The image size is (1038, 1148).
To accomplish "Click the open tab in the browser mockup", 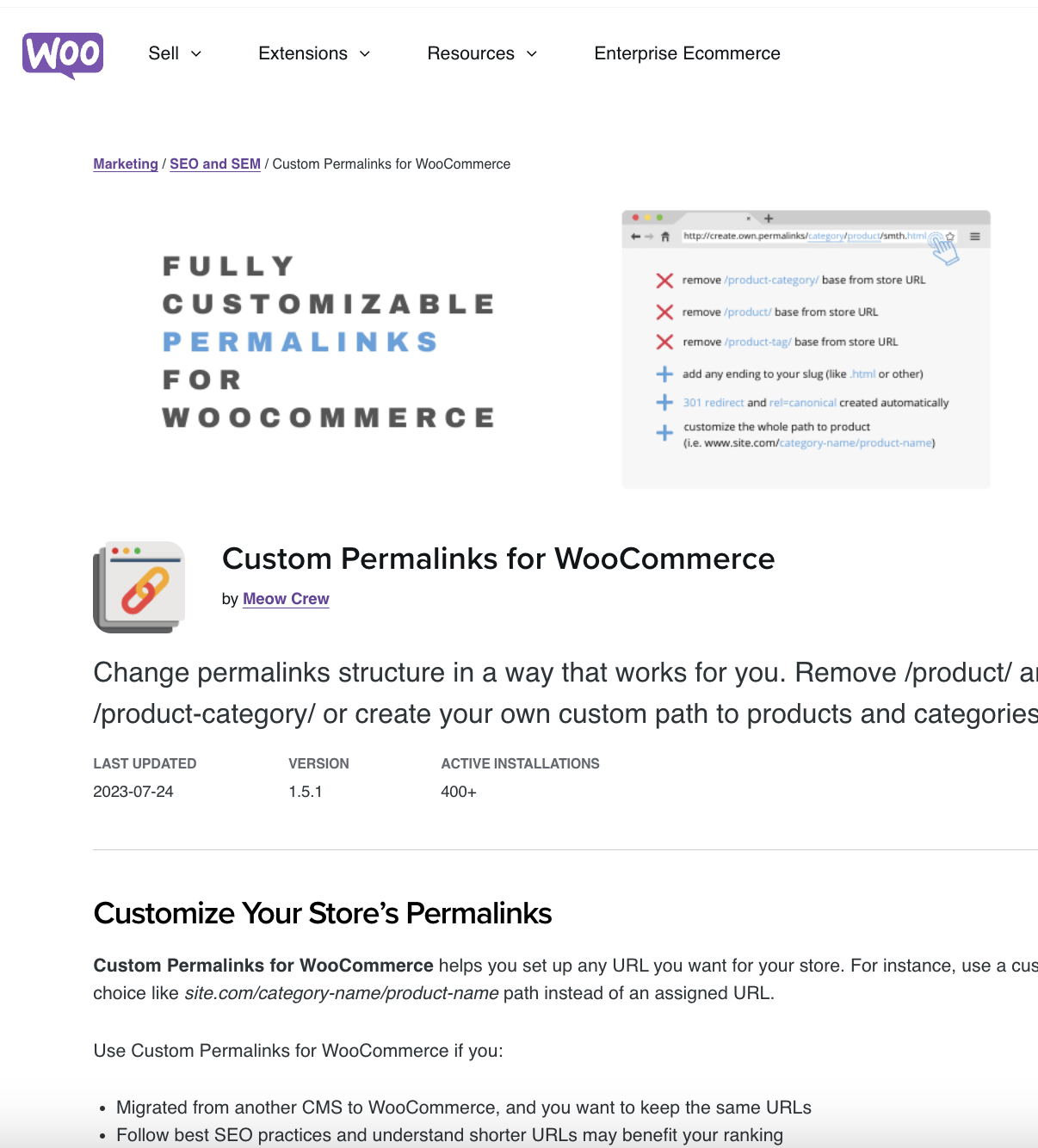I will pos(717,219).
